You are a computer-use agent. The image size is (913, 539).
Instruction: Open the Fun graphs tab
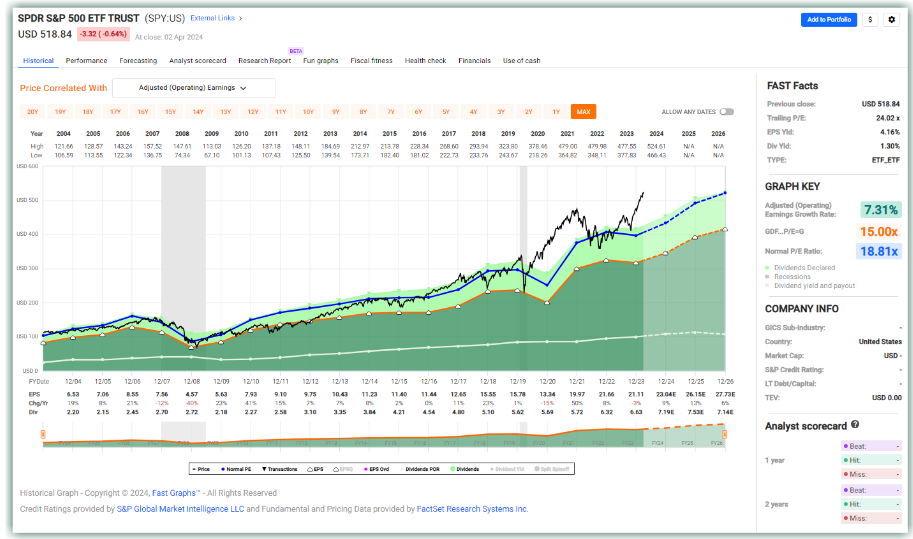(320, 61)
